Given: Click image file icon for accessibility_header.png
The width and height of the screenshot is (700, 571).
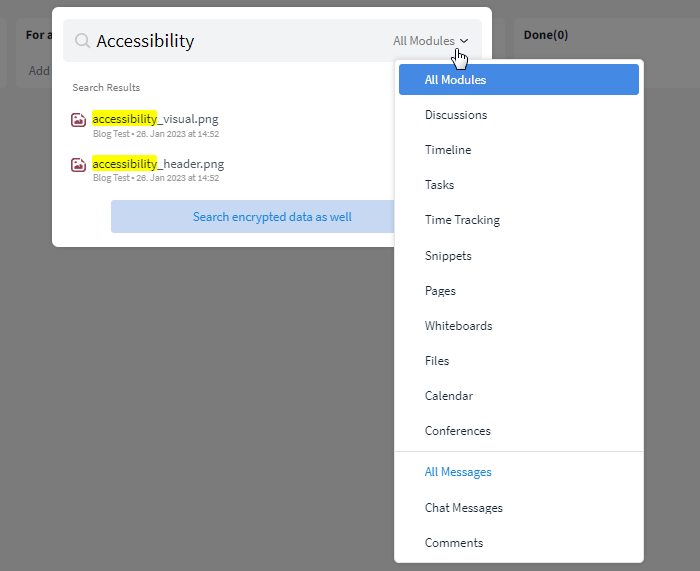Looking at the screenshot, I should [x=79, y=165].
